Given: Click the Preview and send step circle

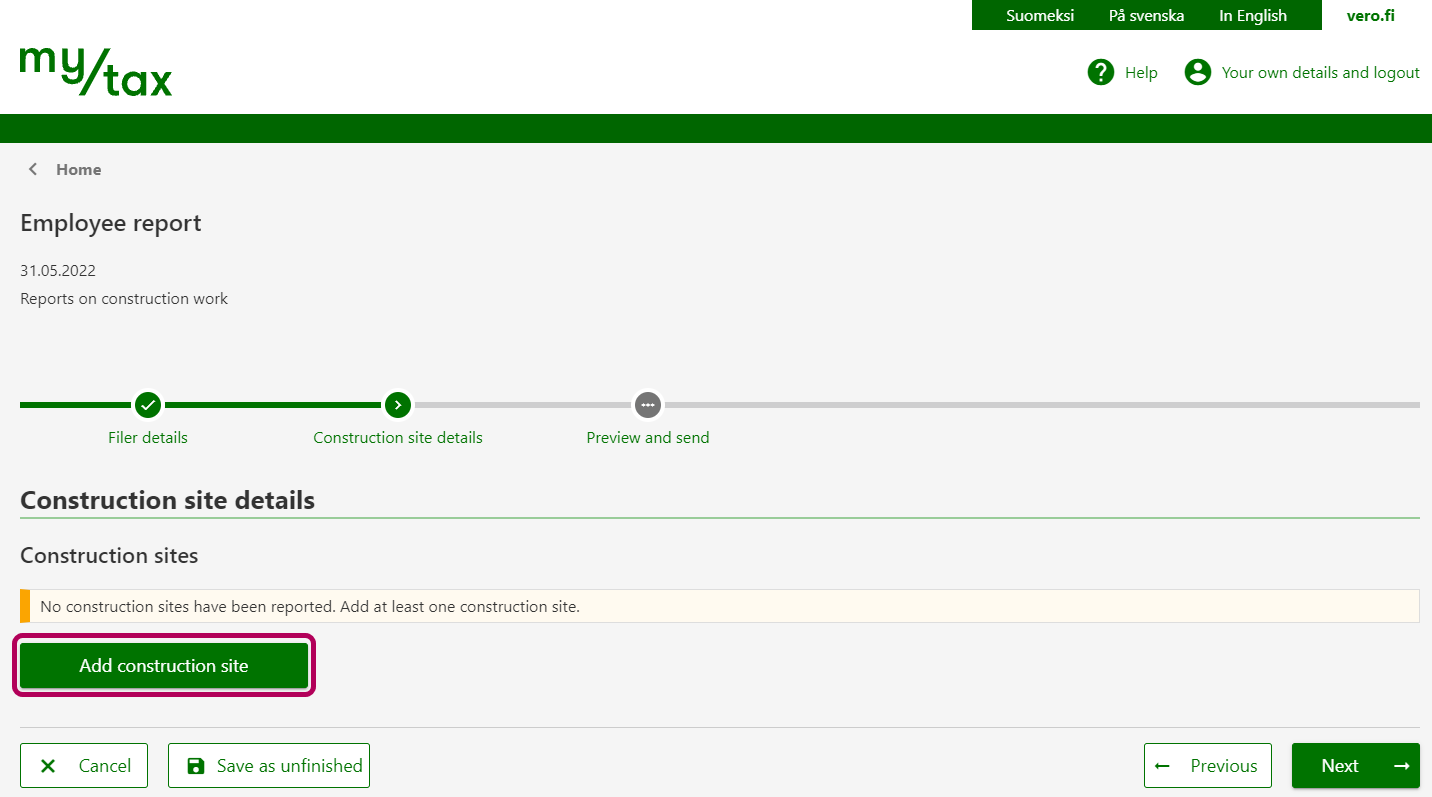Looking at the screenshot, I should pyautogui.click(x=648, y=405).
